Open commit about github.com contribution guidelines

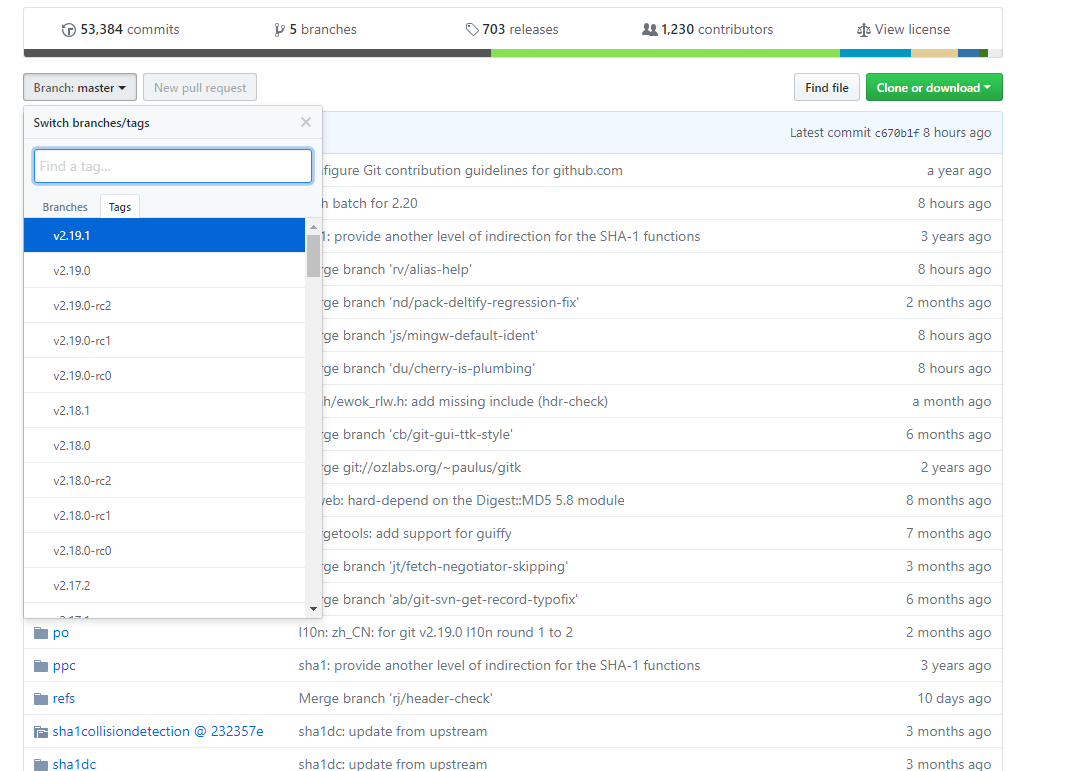tap(473, 171)
